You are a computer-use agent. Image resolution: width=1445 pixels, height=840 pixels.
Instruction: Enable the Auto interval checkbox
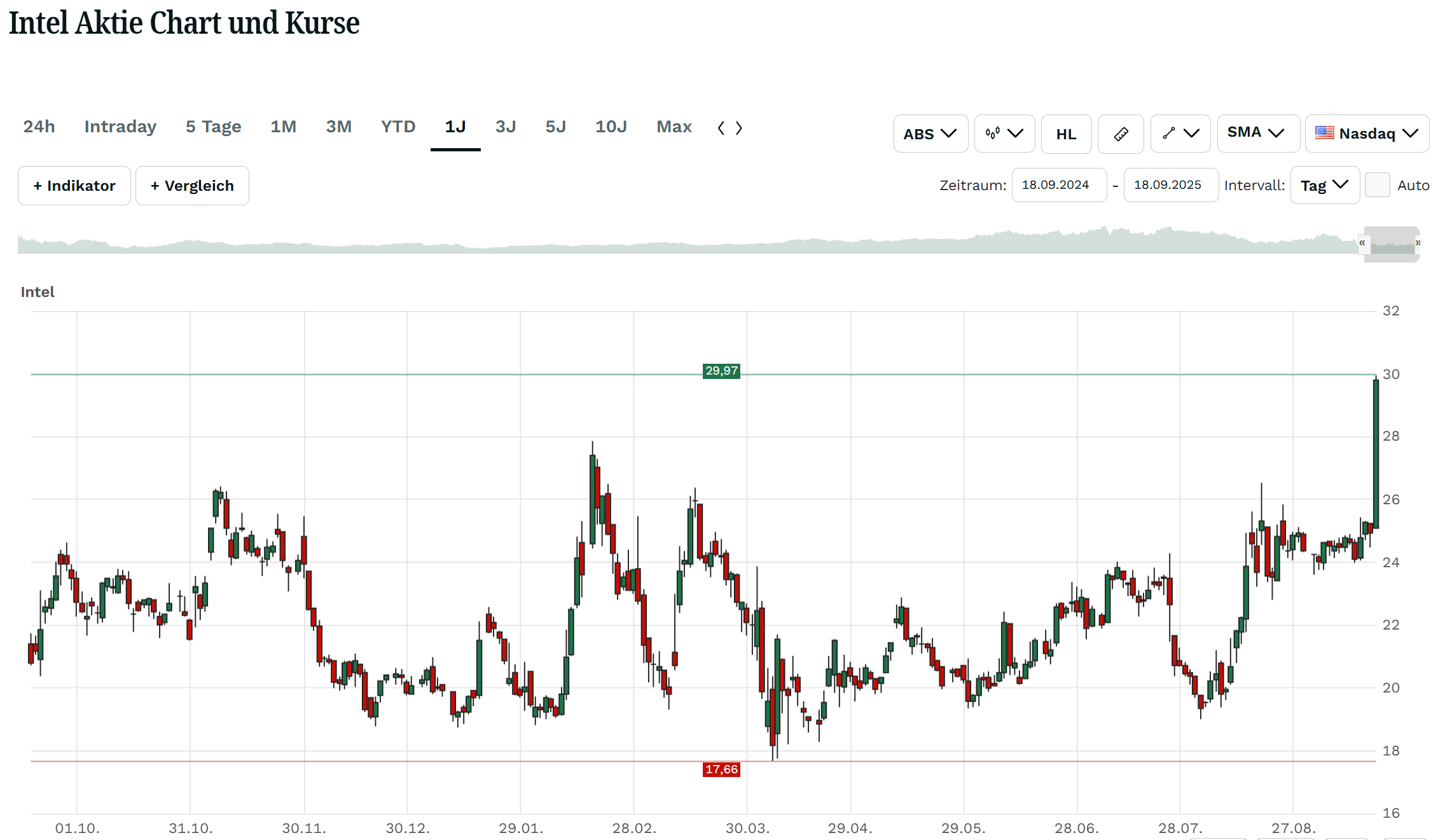pyautogui.click(x=1377, y=185)
